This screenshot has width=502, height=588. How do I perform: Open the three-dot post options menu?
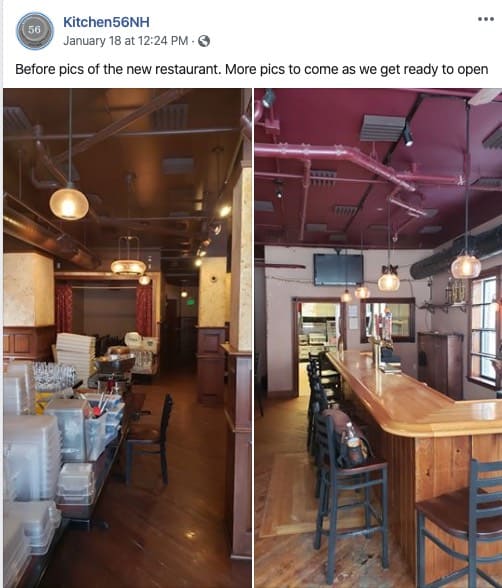point(486,19)
